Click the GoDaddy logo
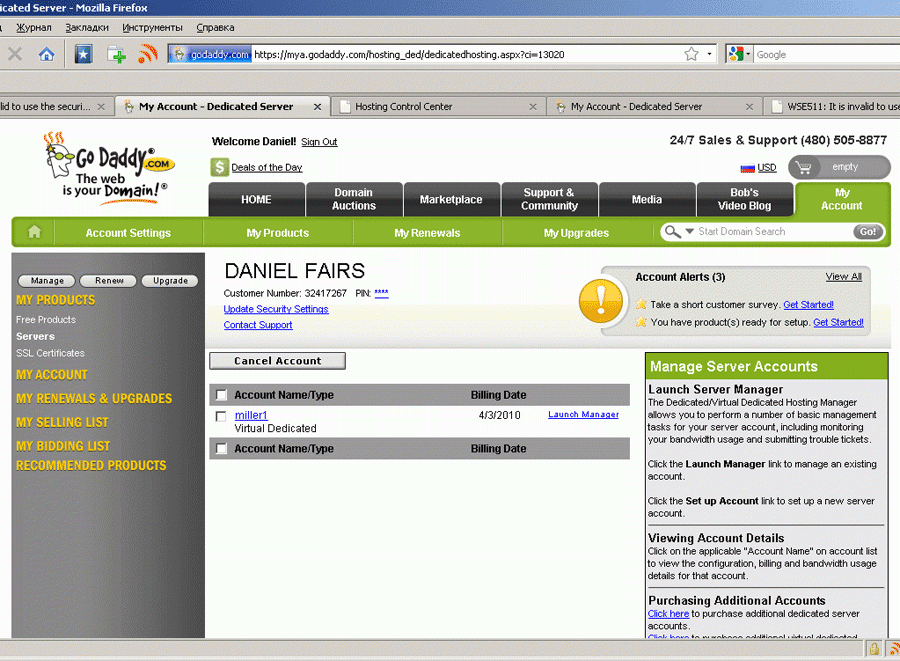 coord(109,168)
